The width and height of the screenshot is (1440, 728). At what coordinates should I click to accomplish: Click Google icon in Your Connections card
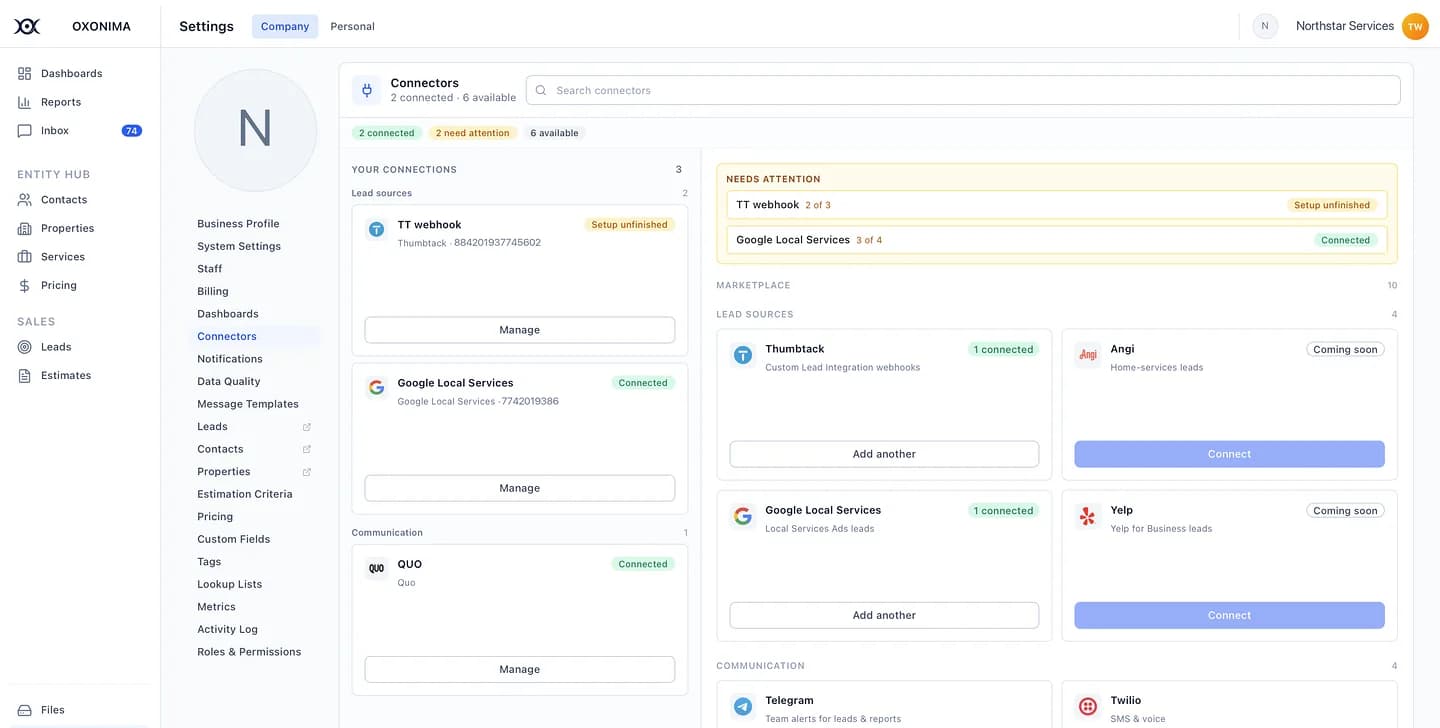click(377, 387)
